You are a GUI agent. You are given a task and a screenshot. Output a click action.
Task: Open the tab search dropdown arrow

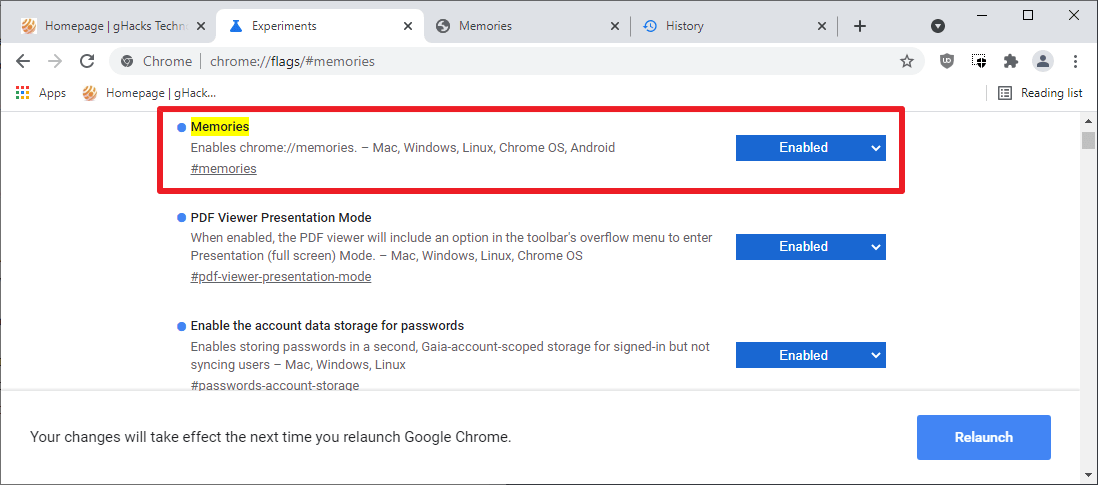(938, 27)
